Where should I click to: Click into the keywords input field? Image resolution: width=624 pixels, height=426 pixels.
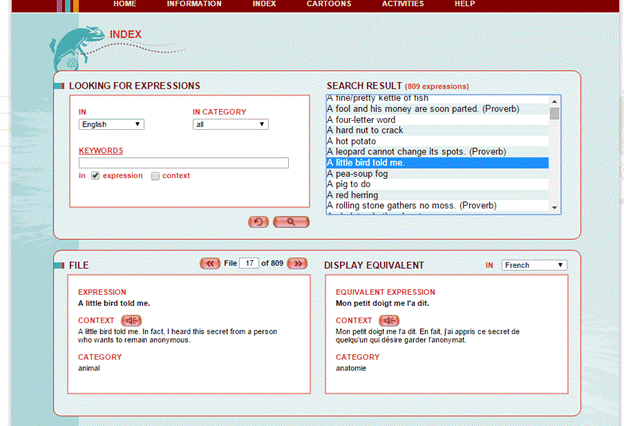pos(183,163)
